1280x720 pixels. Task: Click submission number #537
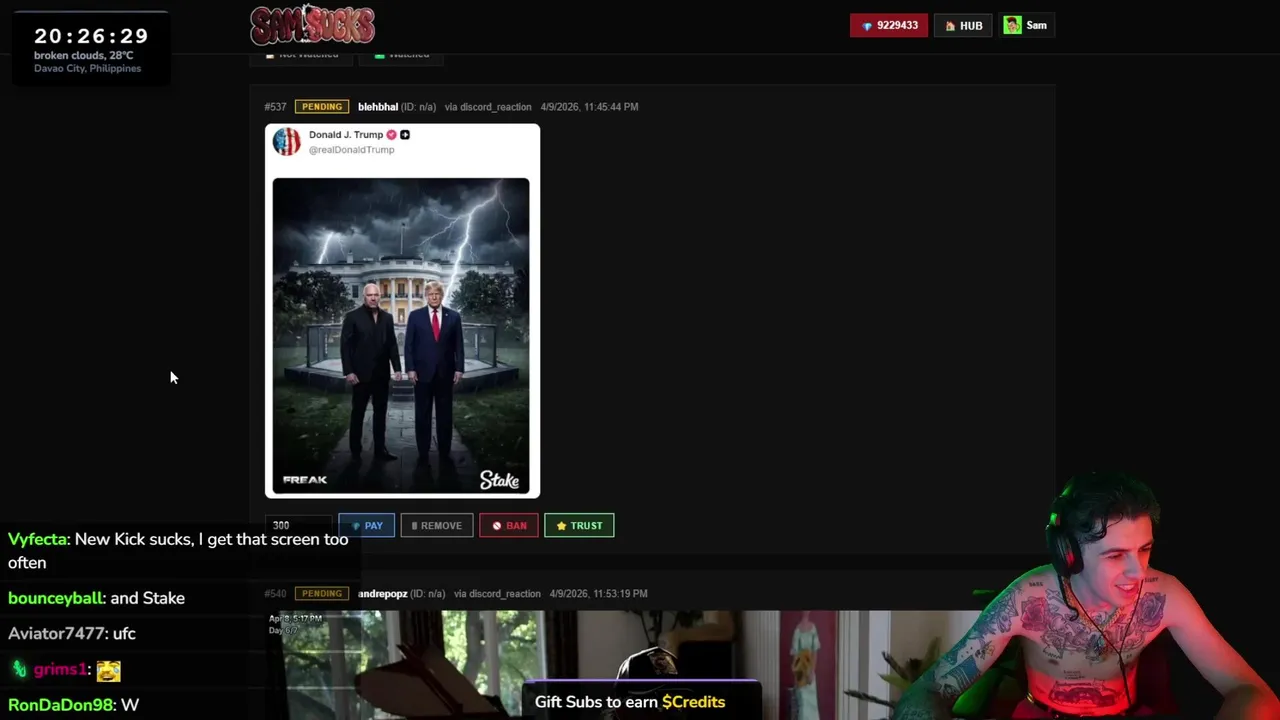click(x=275, y=107)
